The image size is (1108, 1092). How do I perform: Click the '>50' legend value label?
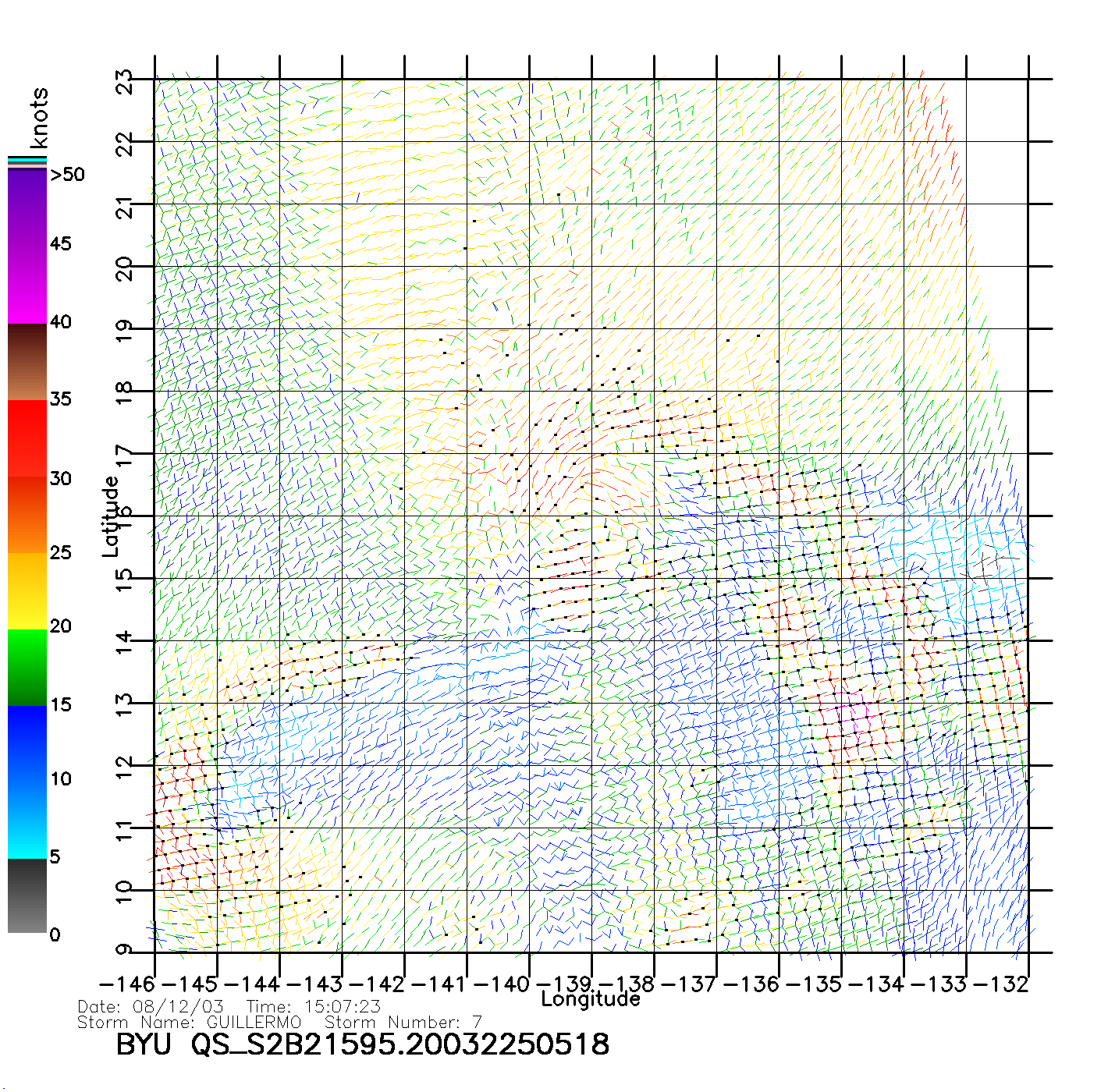(x=68, y=175)
